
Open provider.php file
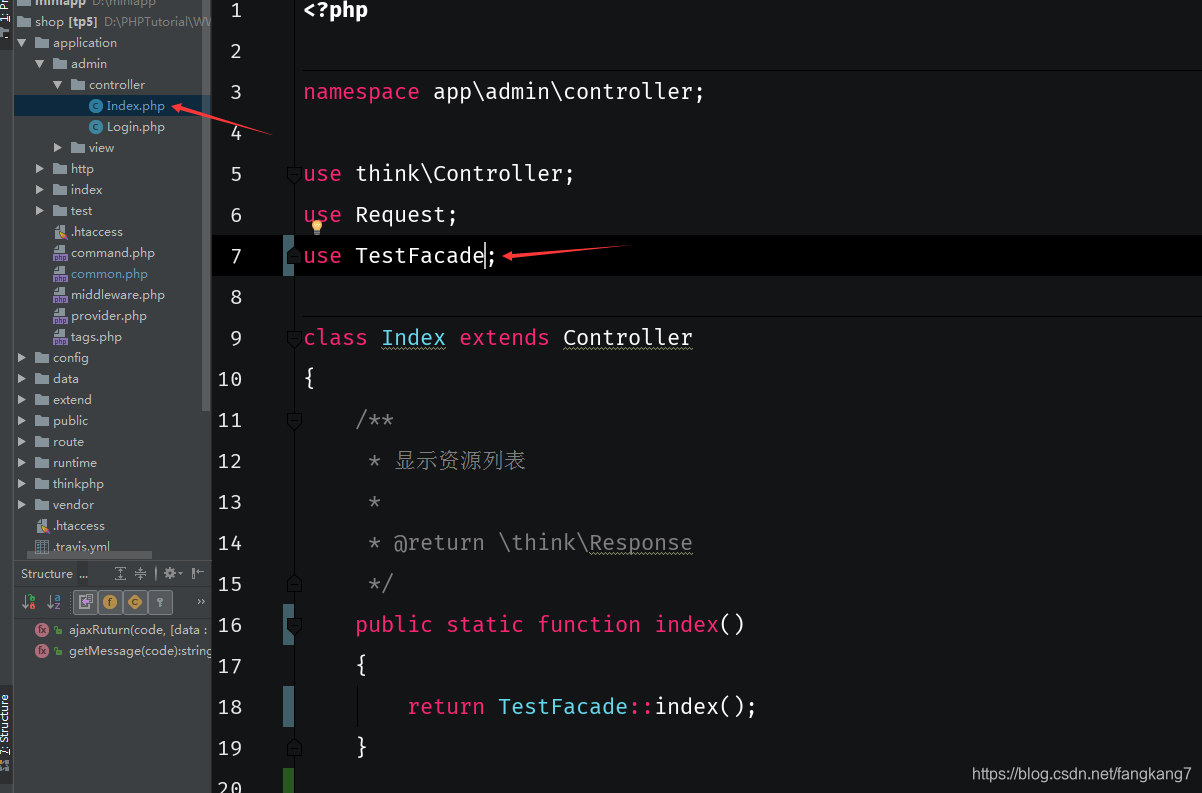(109, 316)
